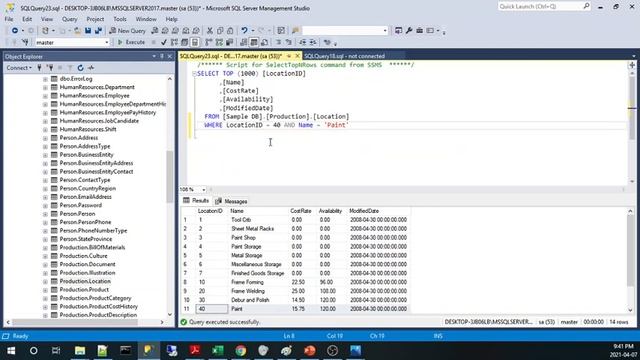
Task: Switch to SQLQuery18.sql not connected tab
Action: tap(344, 56)
